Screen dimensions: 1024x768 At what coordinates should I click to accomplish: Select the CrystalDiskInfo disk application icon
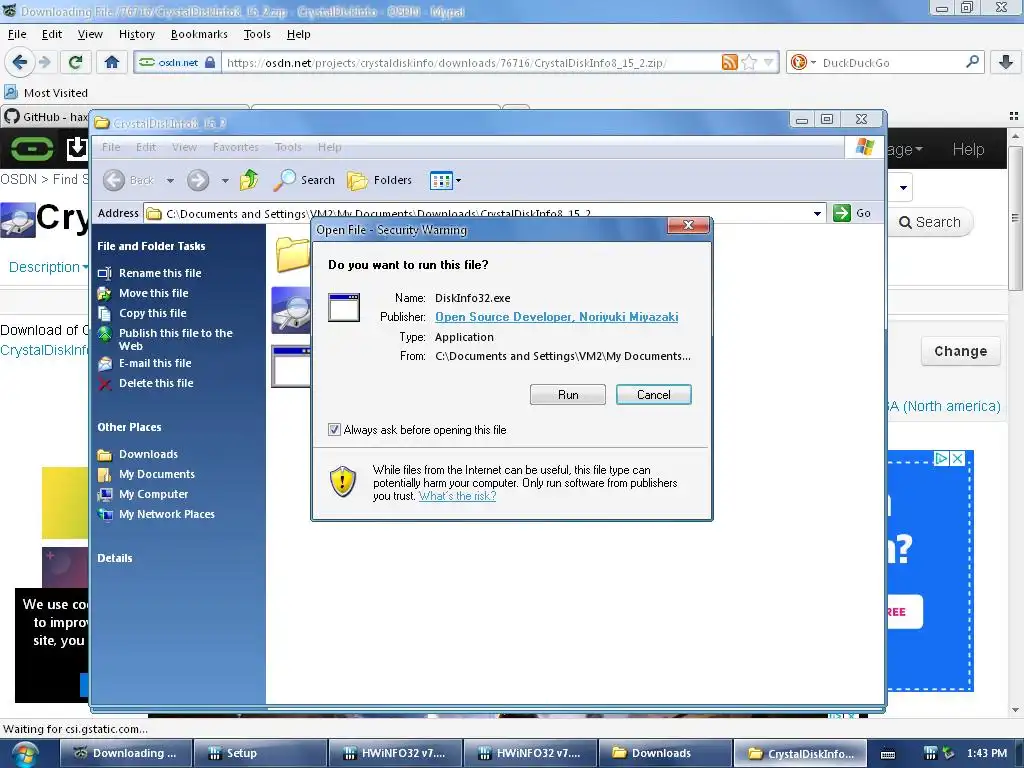coord(291,310)
